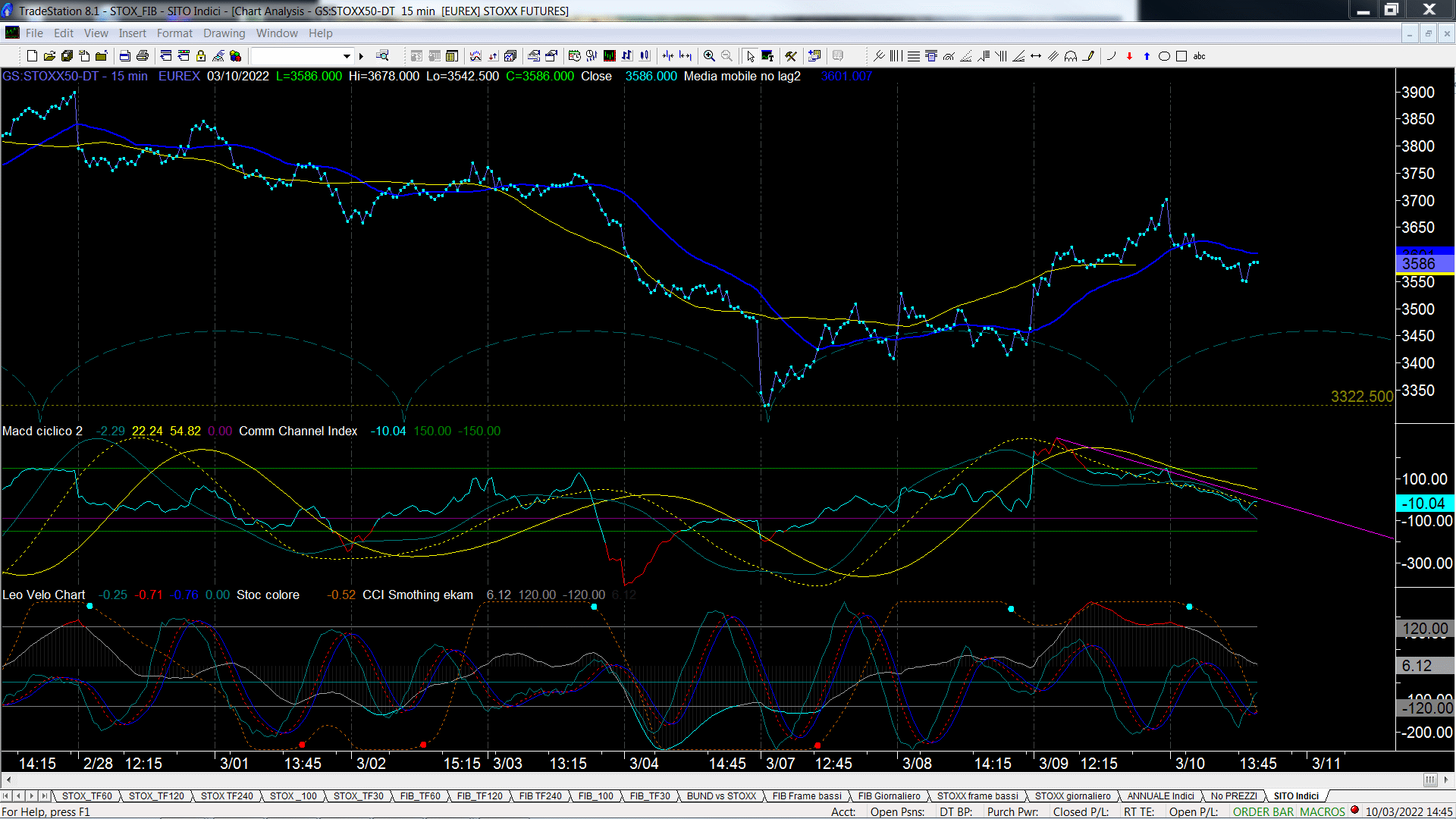Open the Drawing menu
The image size is (1456, 819).
(224, 33)
